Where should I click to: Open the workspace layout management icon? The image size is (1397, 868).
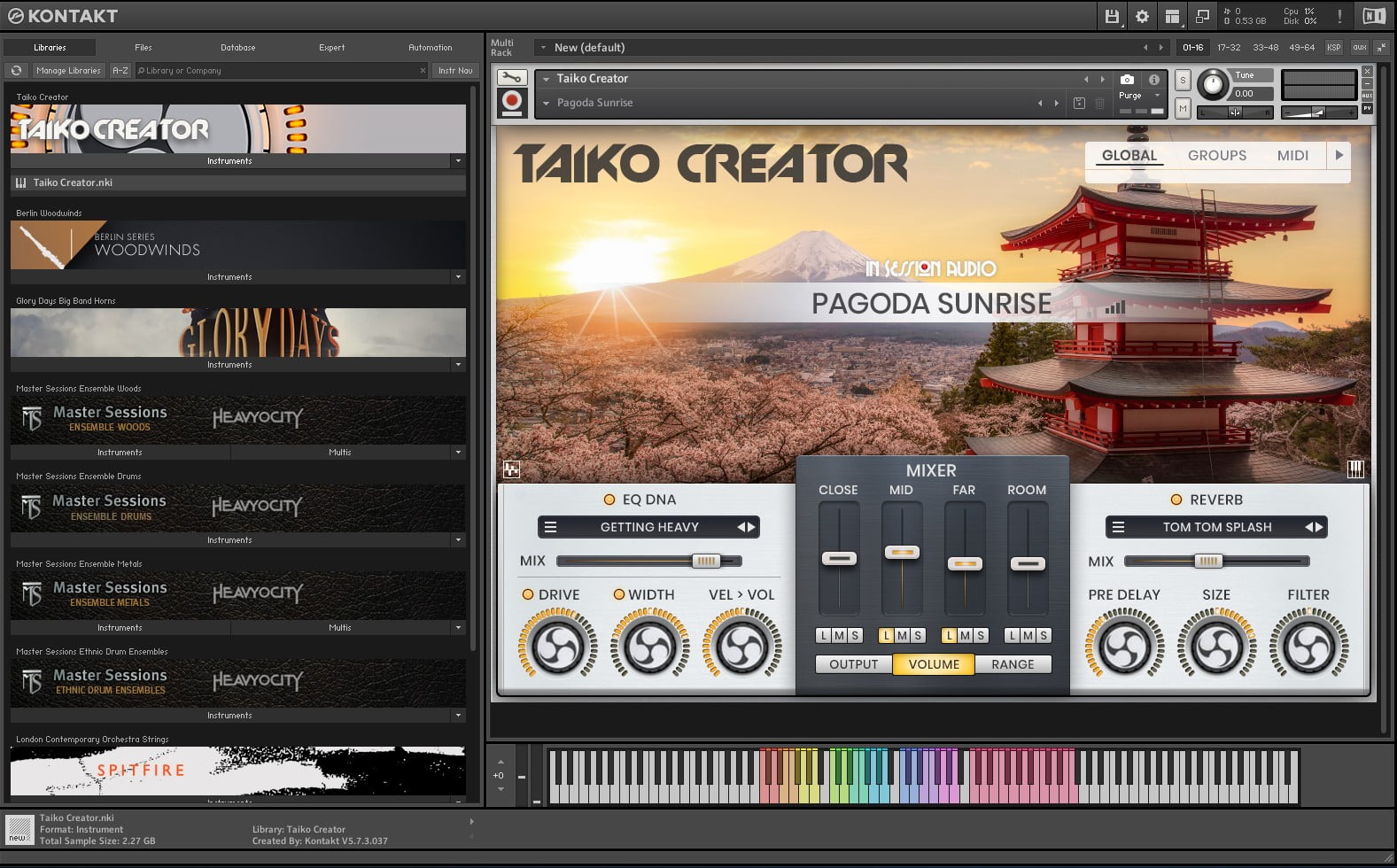pos(1172,16)
